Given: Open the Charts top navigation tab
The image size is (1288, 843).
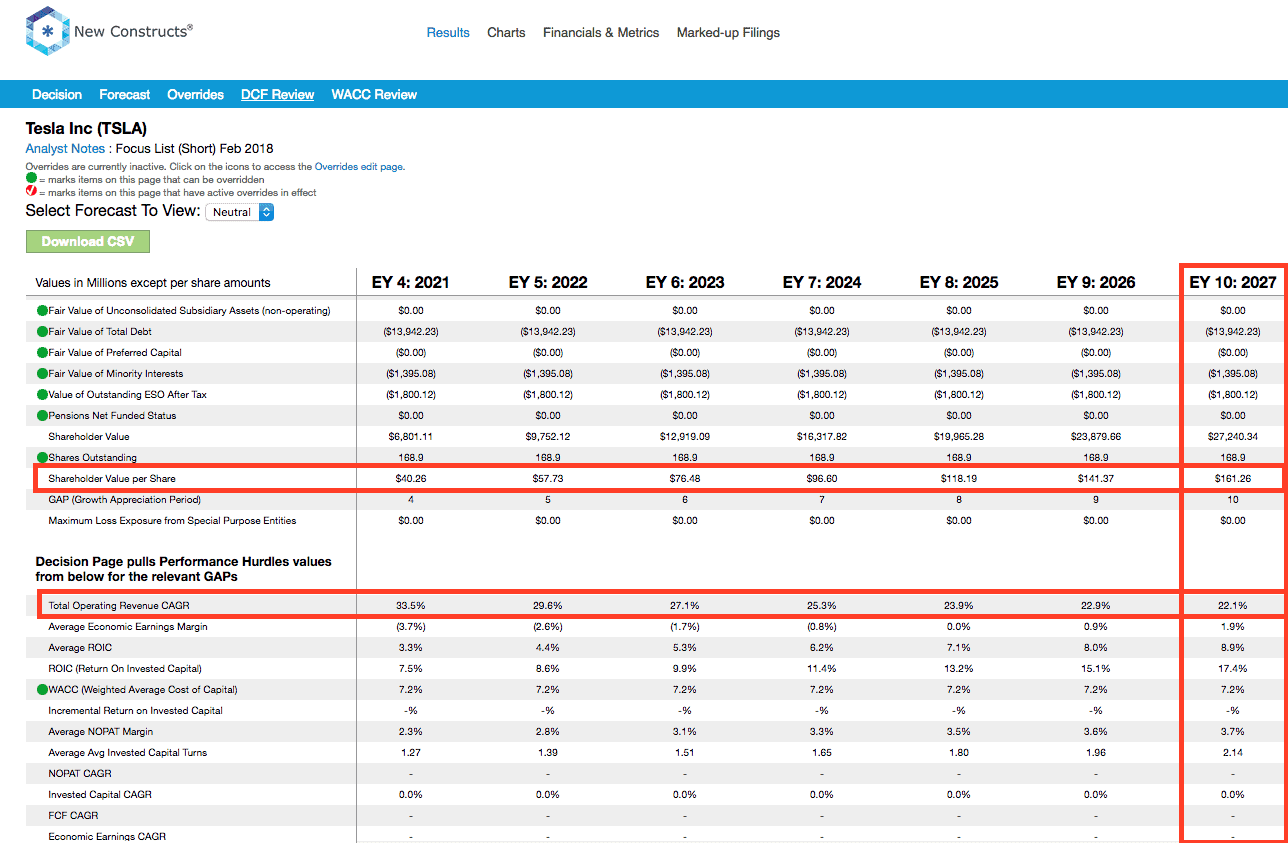Looking at the screenshot, I should (x=506, y=32).
